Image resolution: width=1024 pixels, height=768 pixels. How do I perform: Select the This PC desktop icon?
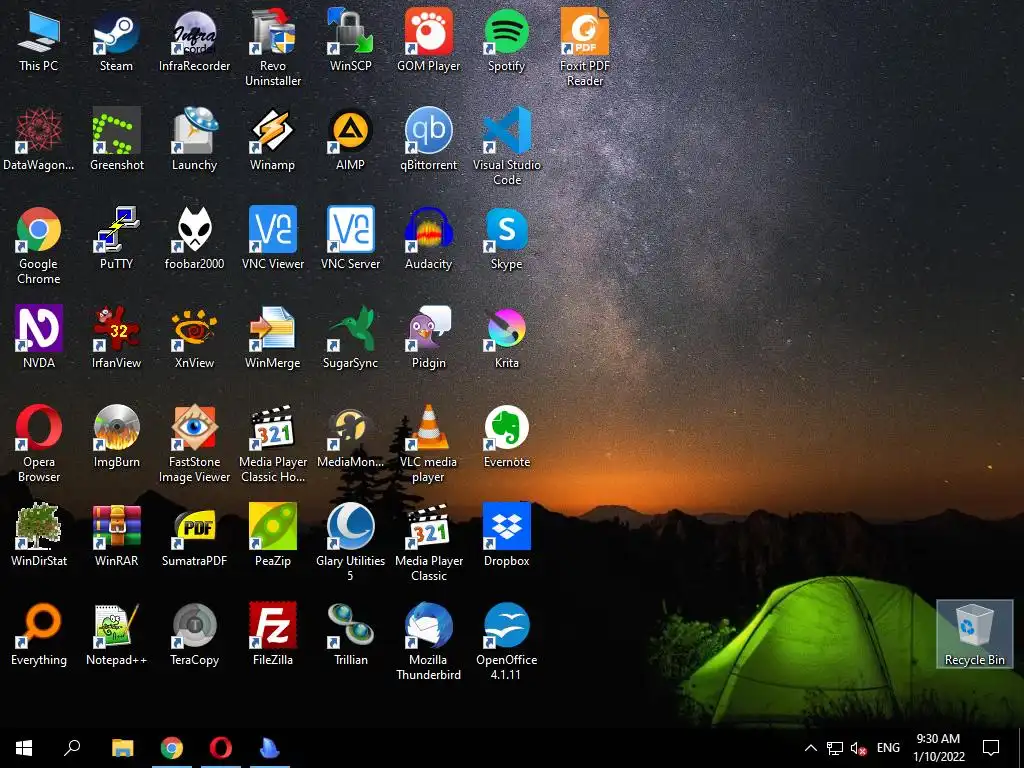coord(39,40)
